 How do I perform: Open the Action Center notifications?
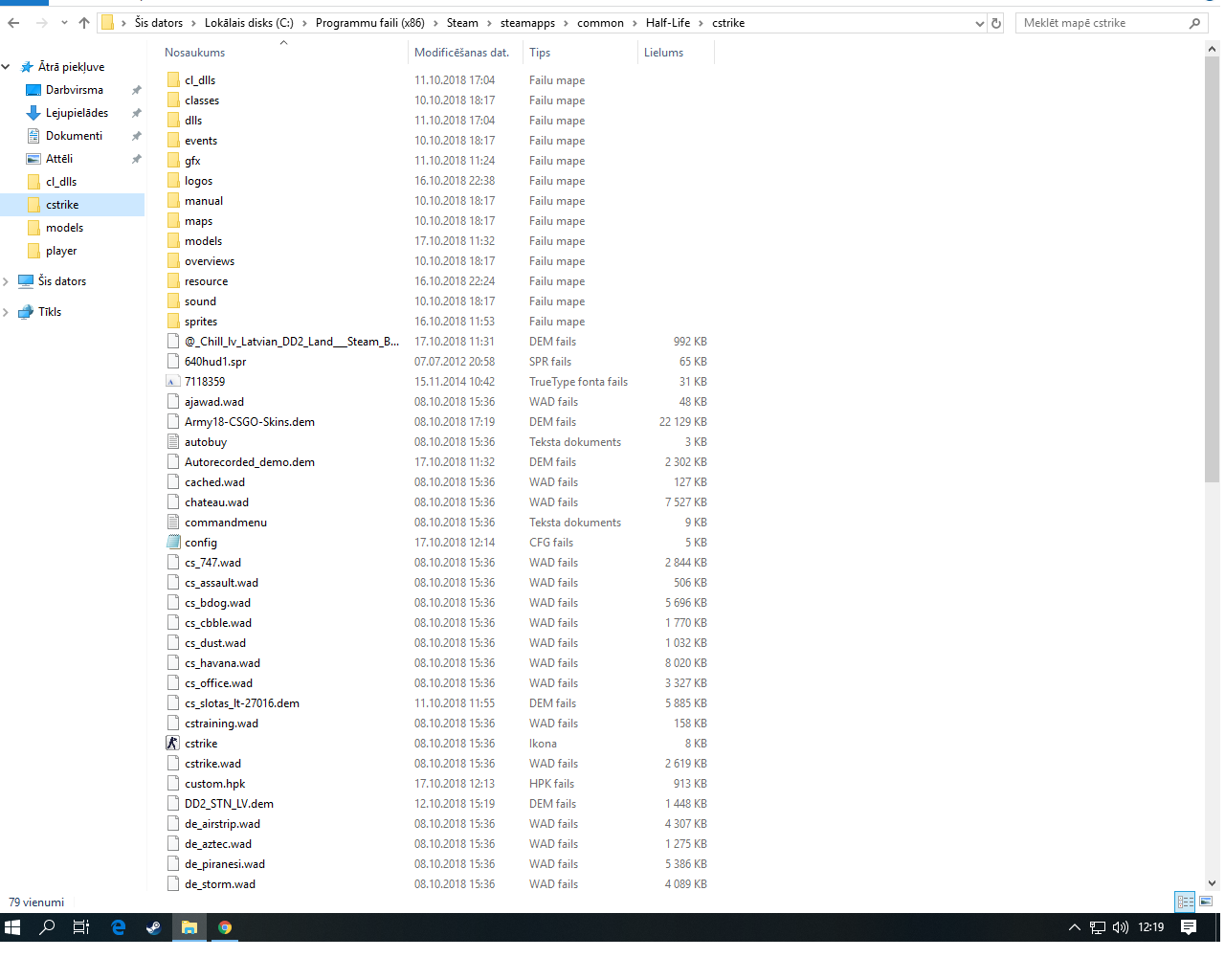point(1189,927)
